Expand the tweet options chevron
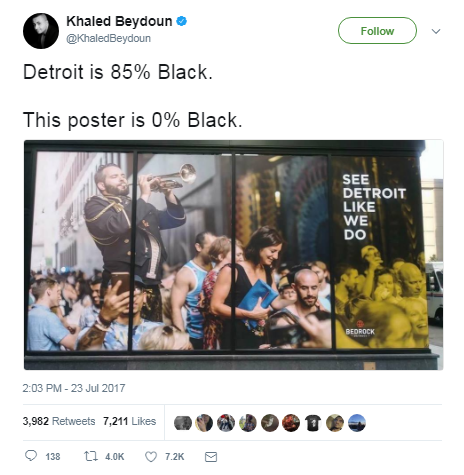This screenshot has height=475, width=464. point(436,31)
